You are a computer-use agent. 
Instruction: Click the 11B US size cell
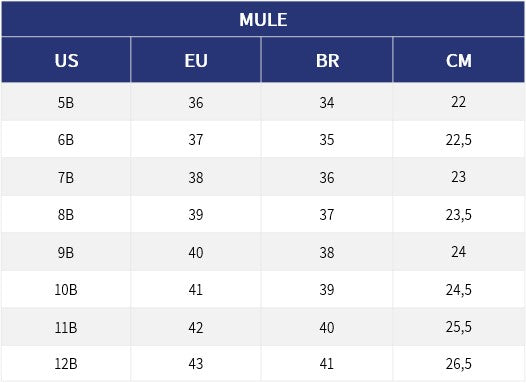tap(66, 327)
